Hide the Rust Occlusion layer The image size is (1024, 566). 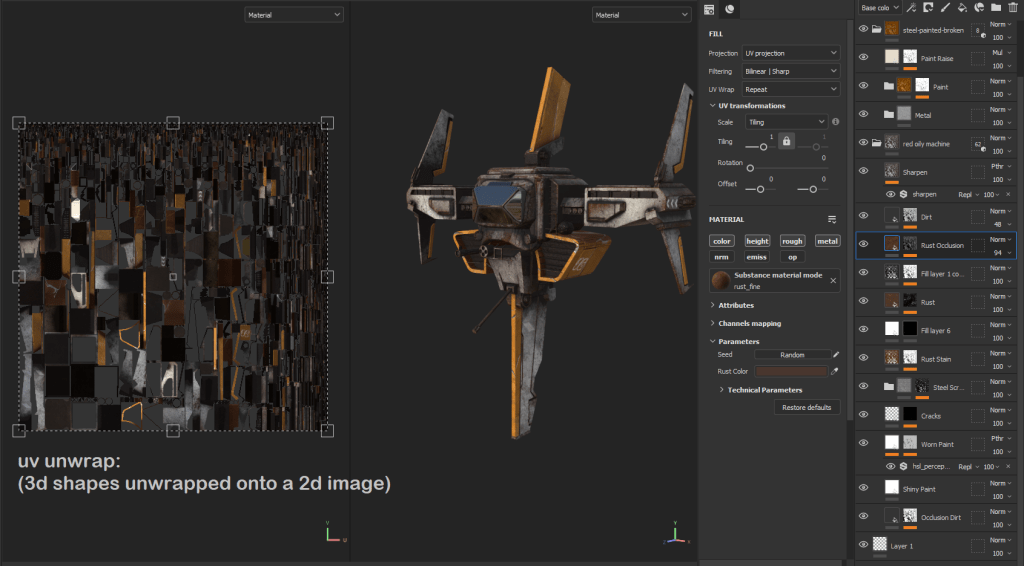864,244
